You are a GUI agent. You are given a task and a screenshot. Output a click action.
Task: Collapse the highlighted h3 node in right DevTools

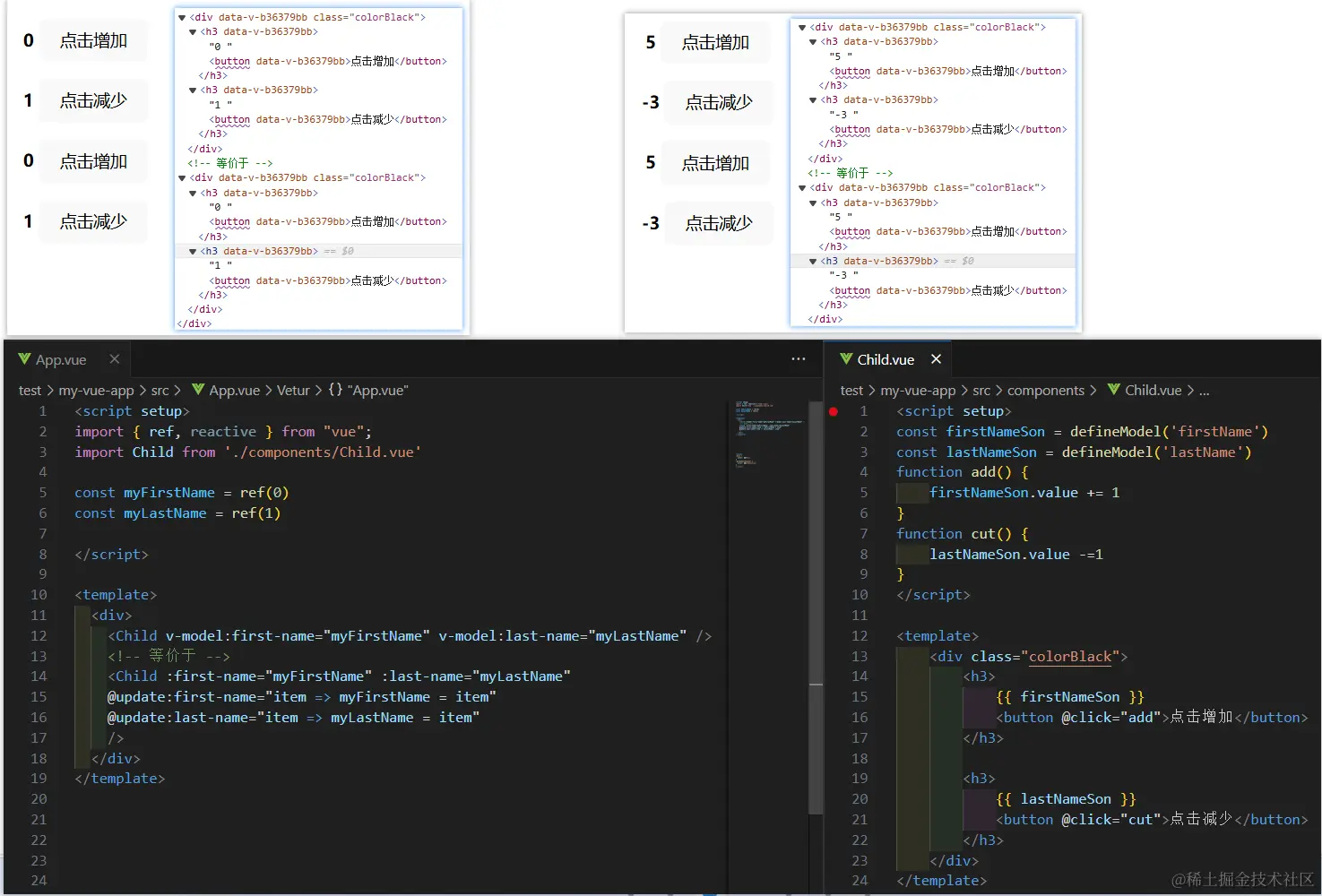[x=813, y=262]
